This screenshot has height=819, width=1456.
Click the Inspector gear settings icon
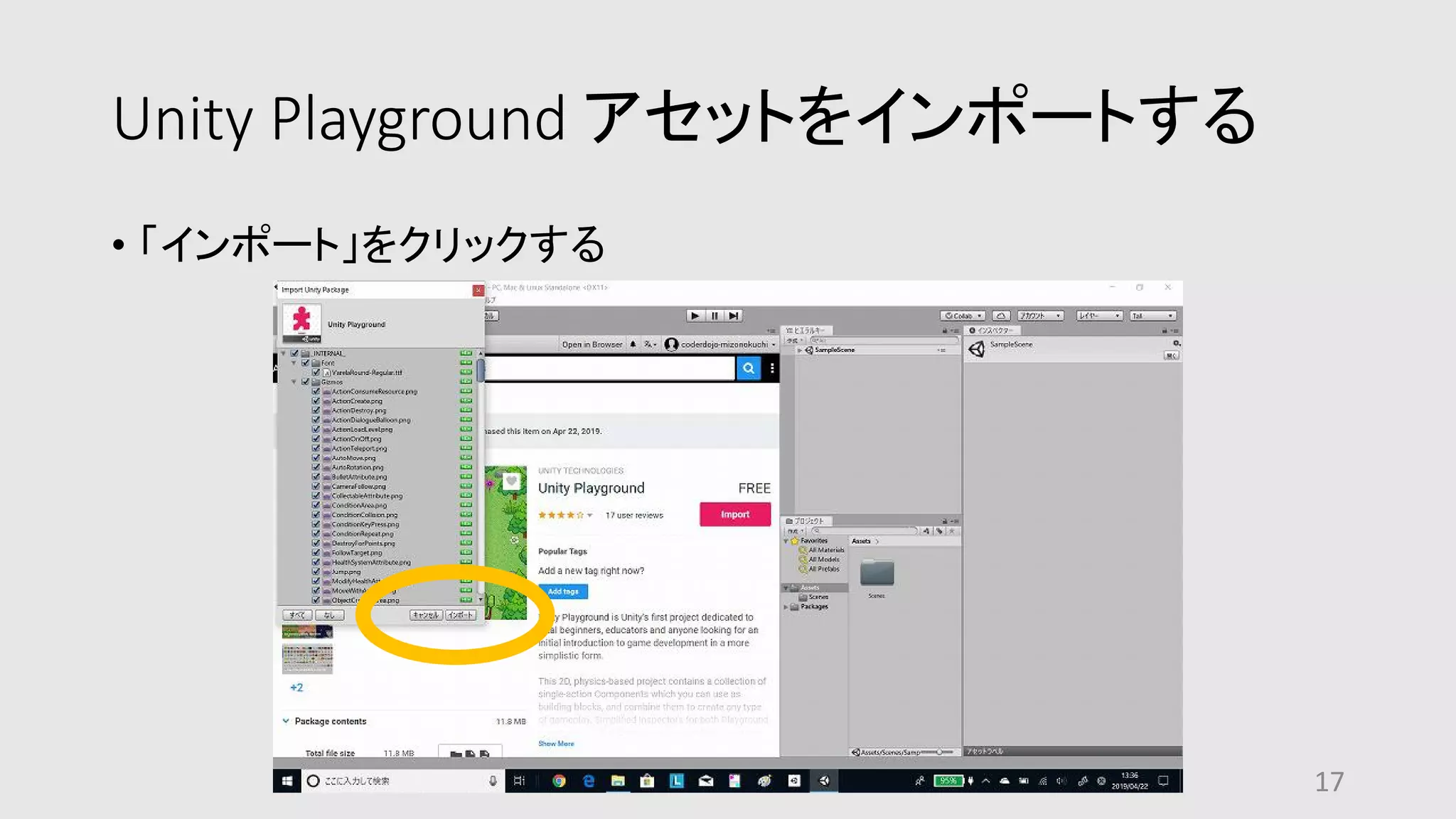(x=1176, y=344)
